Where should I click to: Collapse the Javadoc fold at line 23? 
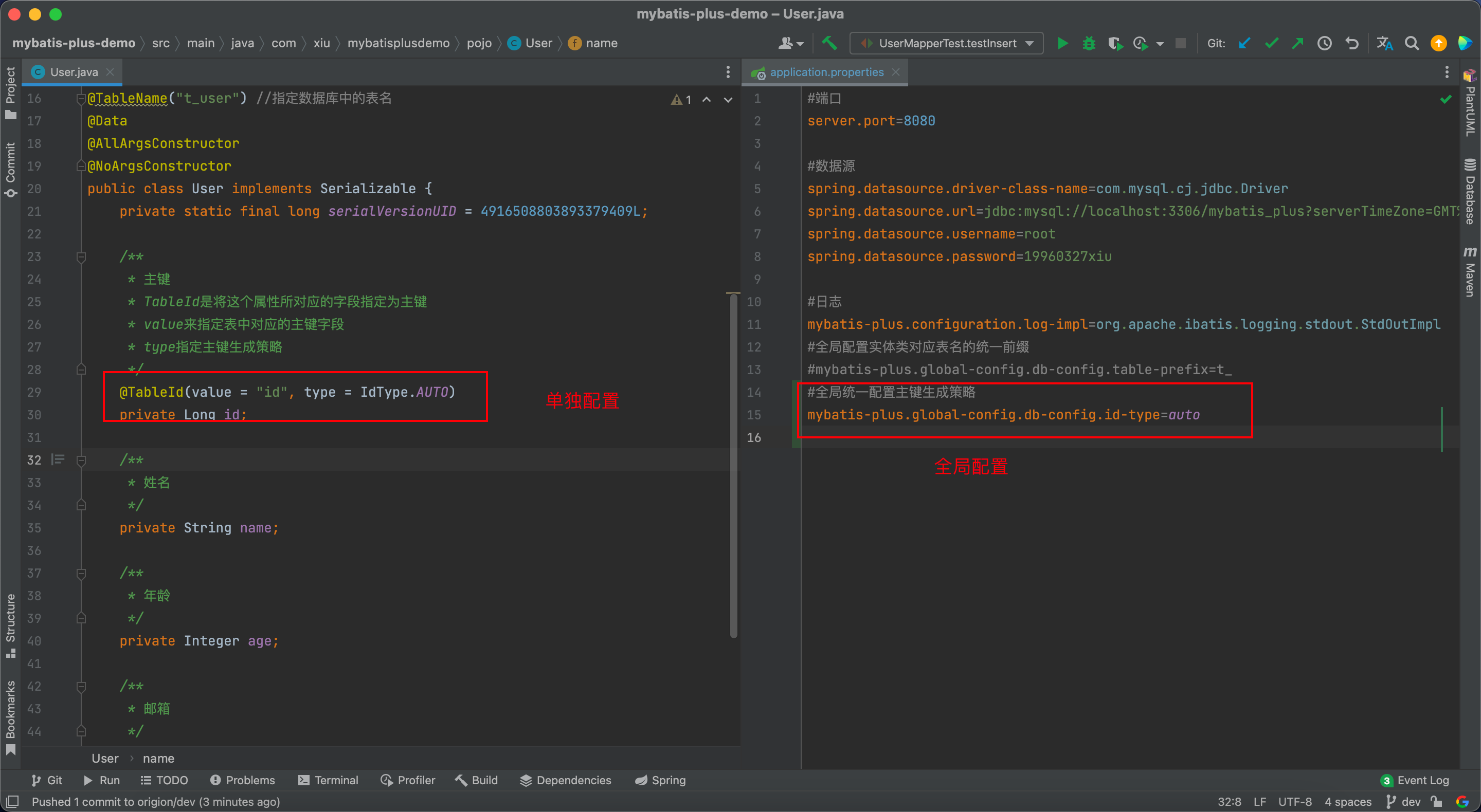coord(81,257)
